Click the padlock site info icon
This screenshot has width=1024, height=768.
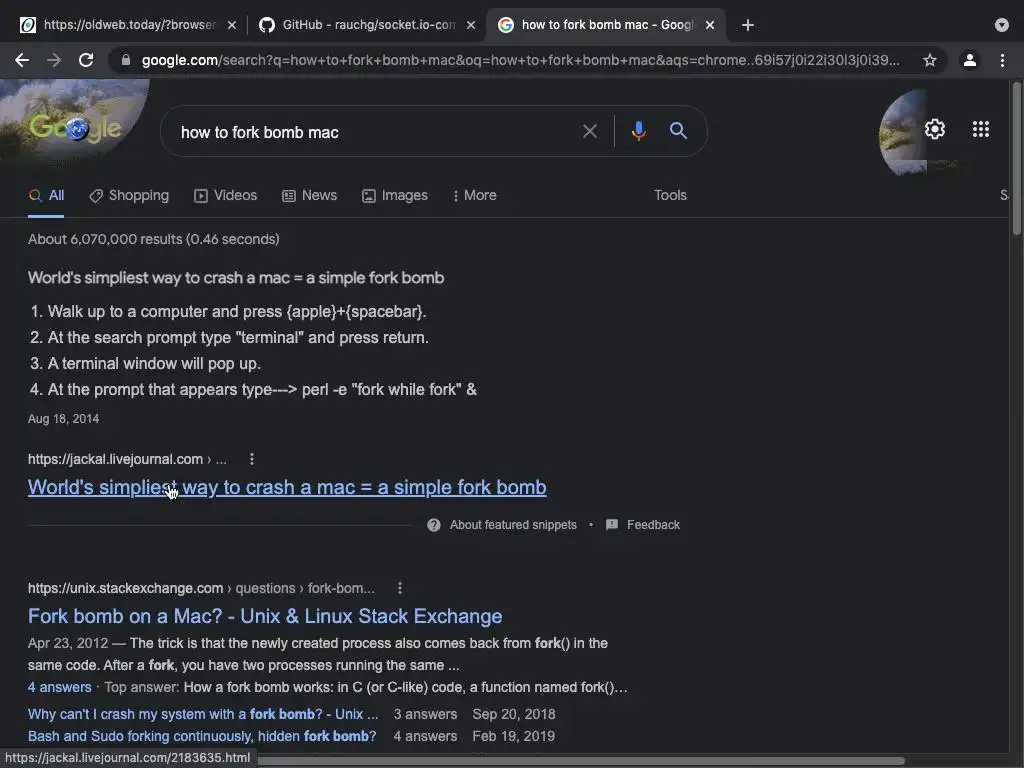click(x=126, y=60)
